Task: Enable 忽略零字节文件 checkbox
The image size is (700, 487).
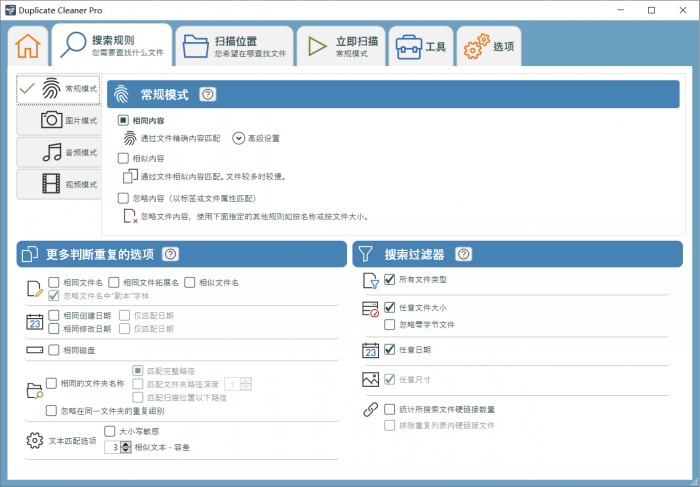Action: coord(389,324)
